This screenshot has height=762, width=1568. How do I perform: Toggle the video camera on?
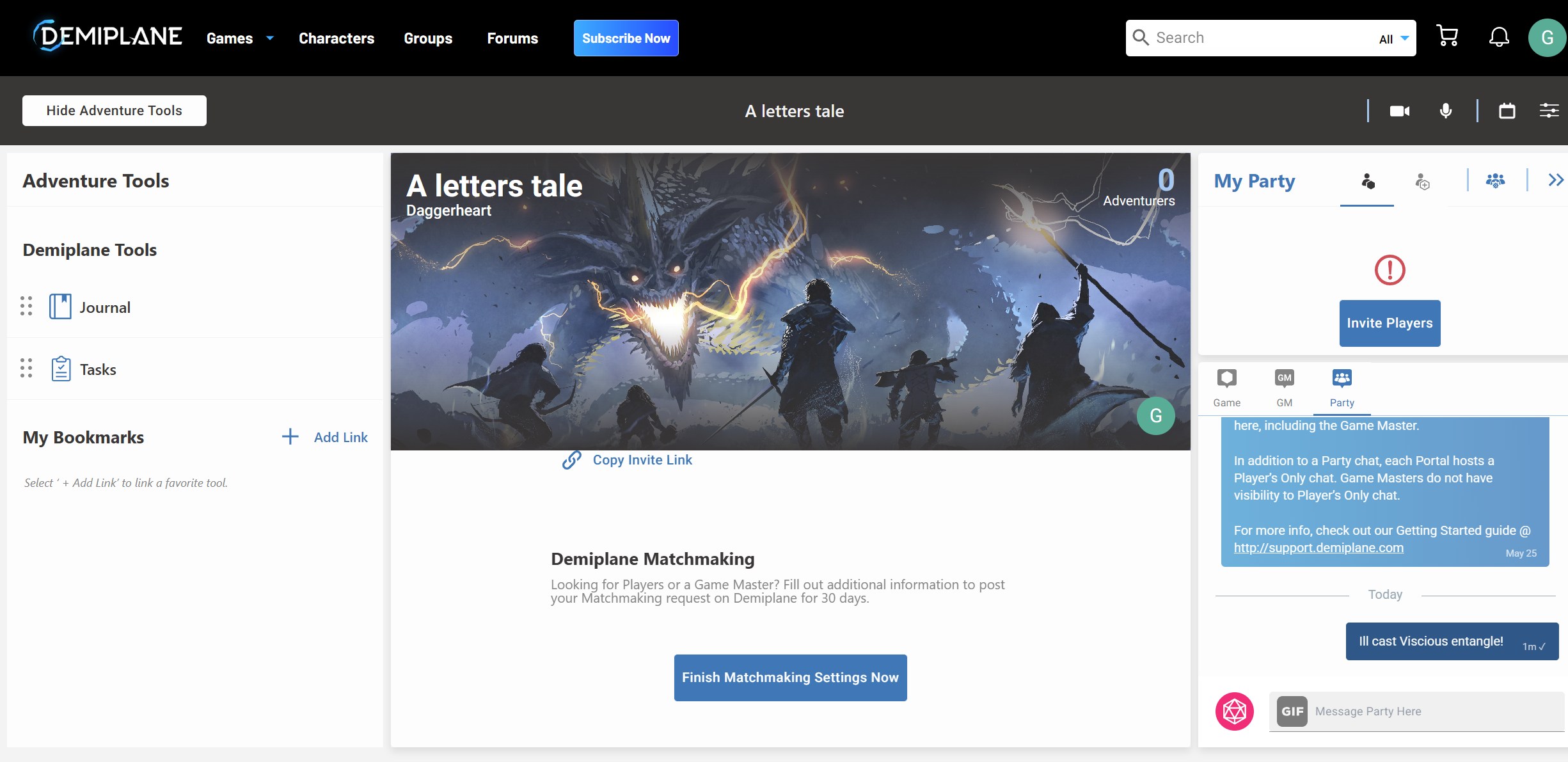tap(1399, 111)
